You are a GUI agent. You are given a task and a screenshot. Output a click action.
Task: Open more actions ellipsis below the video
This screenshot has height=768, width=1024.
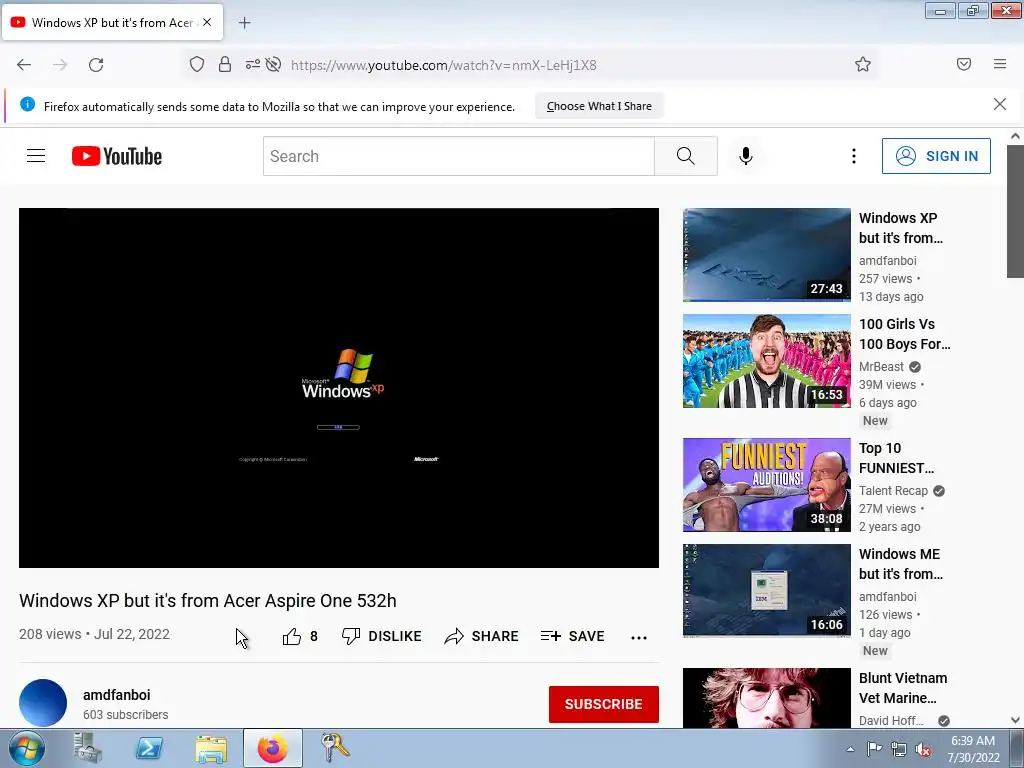tap(639, 637)
